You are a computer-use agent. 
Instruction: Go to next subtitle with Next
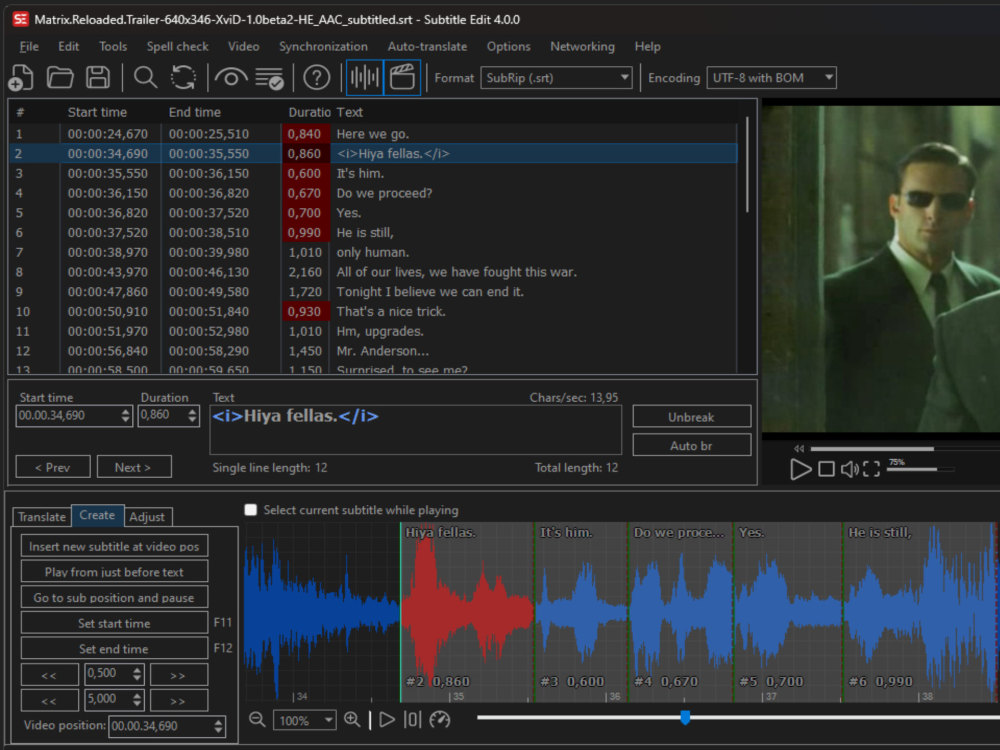(x=134, y=467)
